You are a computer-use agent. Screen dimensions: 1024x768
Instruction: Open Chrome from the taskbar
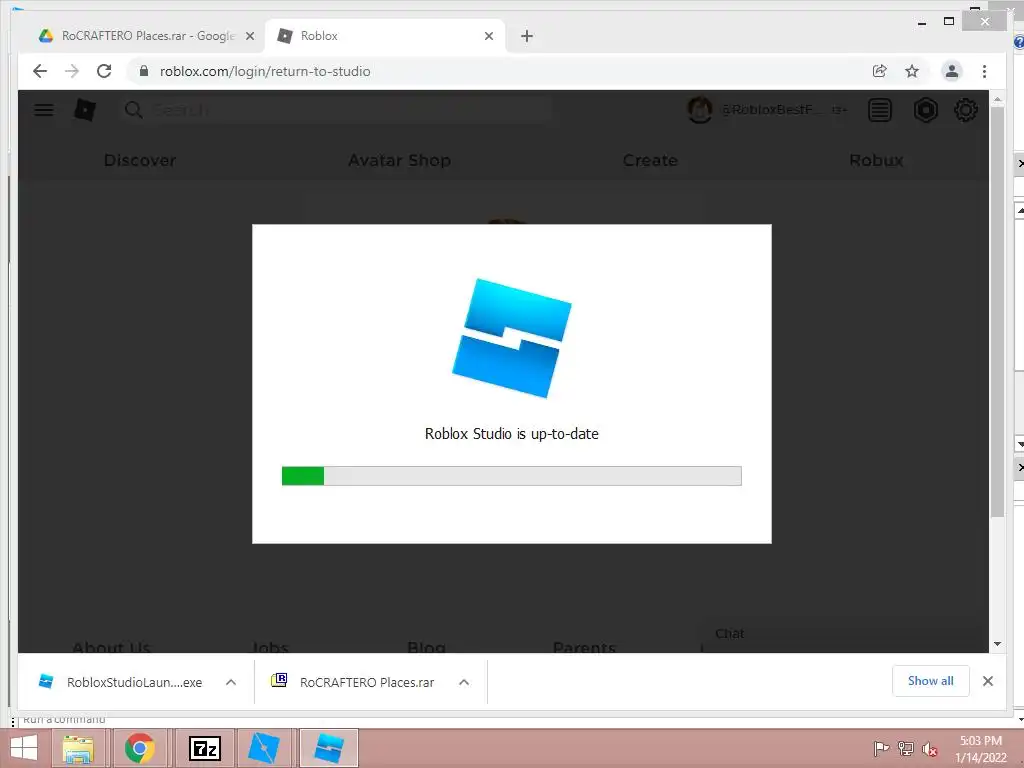pyautogui.click(x=140, y=748)
